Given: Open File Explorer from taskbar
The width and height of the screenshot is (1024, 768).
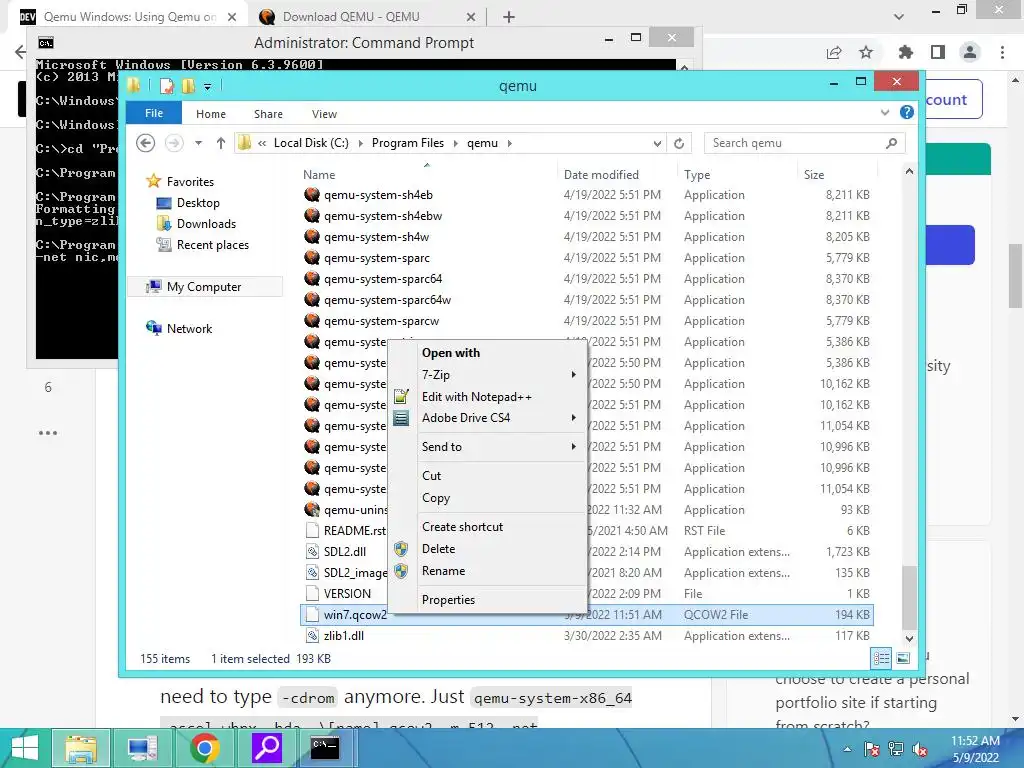Looking at the screenshot, I should 80,748.
